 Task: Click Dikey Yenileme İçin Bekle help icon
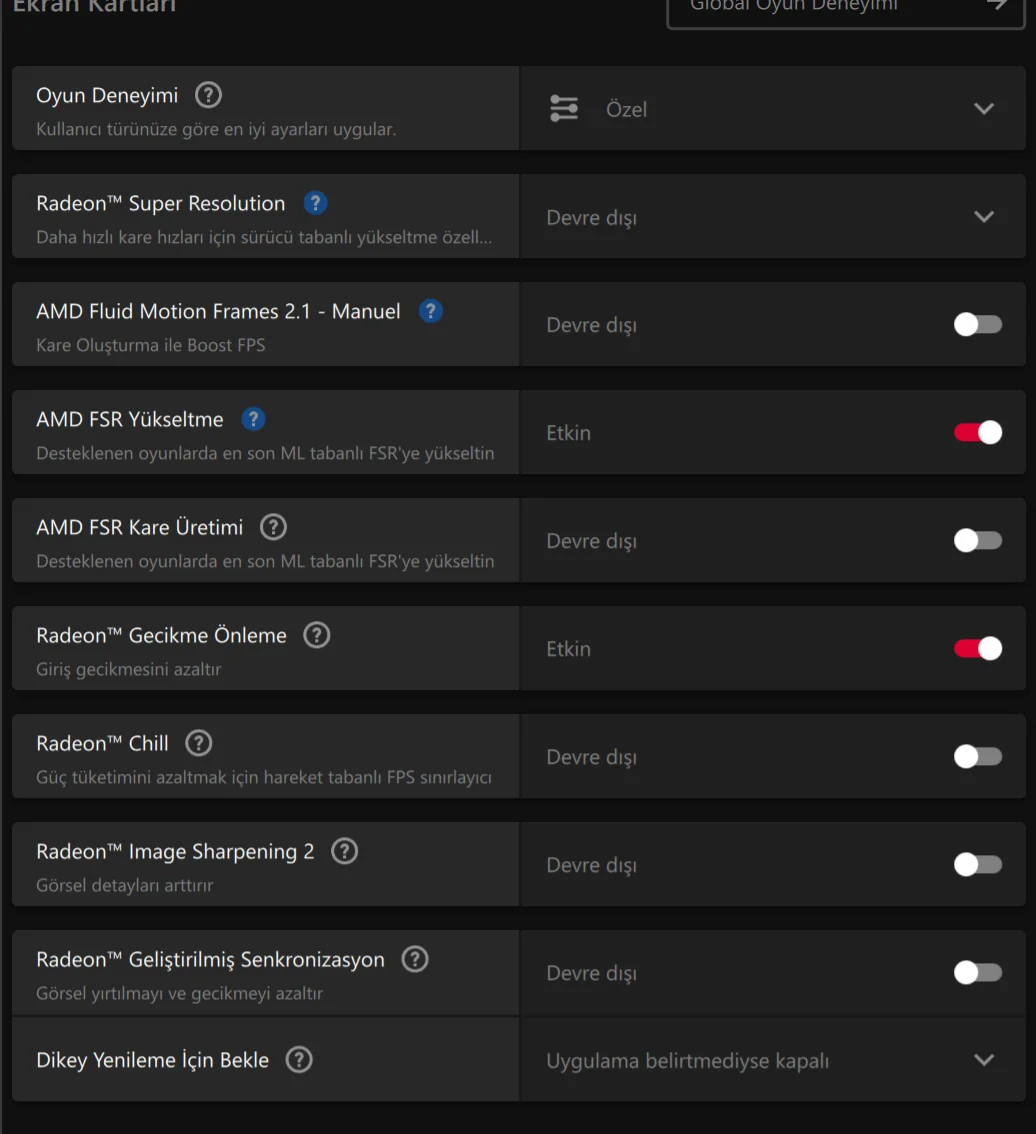(x=300, y=1060)
